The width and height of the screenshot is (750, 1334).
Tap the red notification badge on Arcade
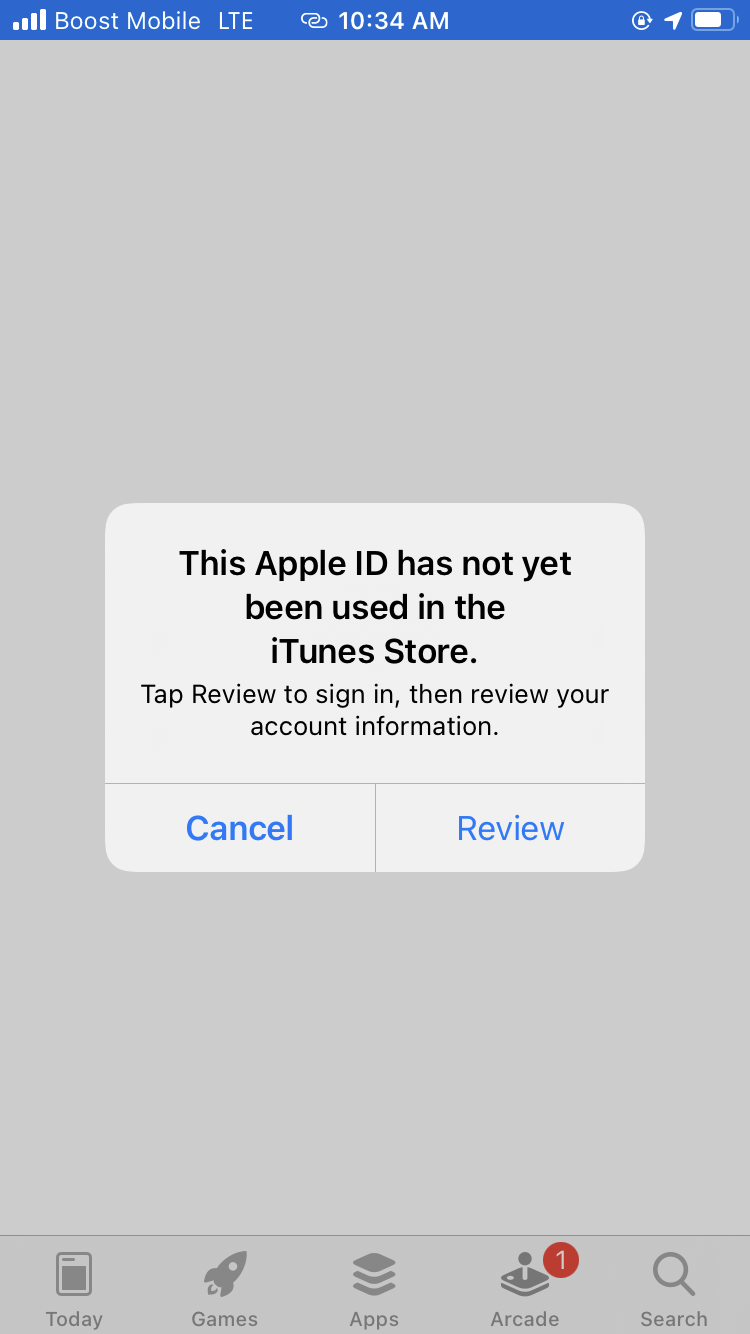coord(561,1260)
